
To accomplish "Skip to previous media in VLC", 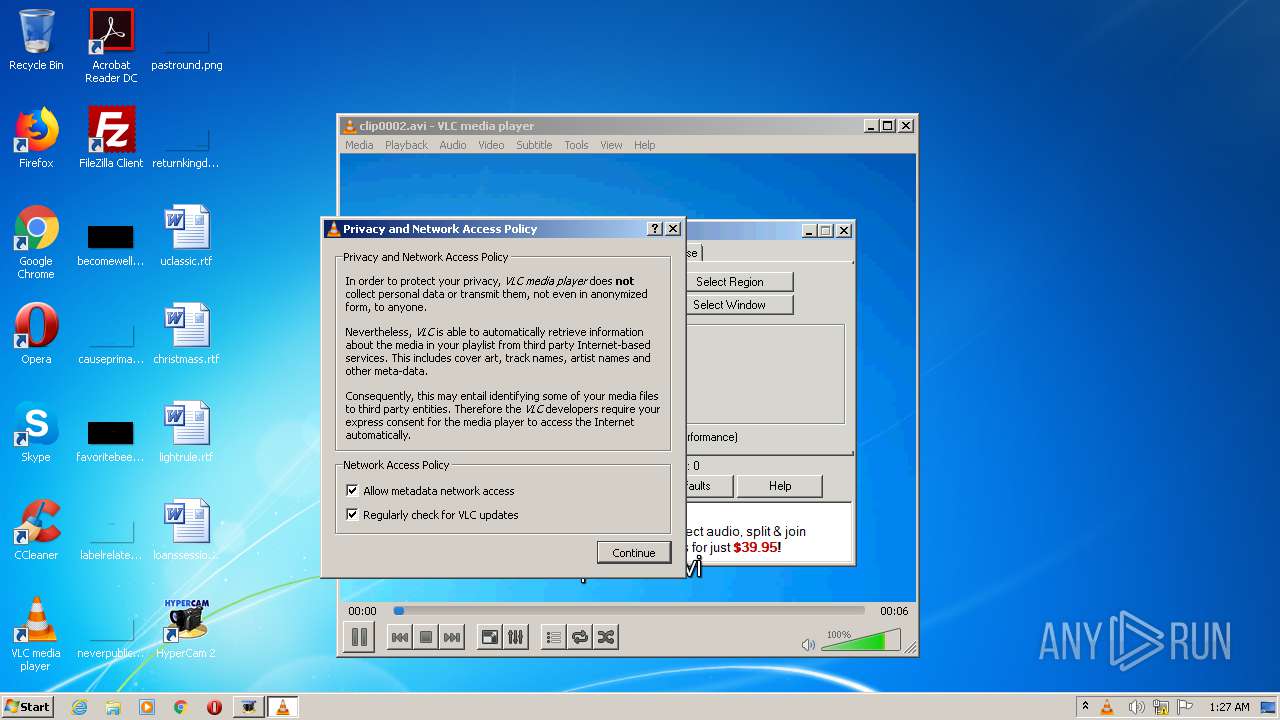I will 399,637.
